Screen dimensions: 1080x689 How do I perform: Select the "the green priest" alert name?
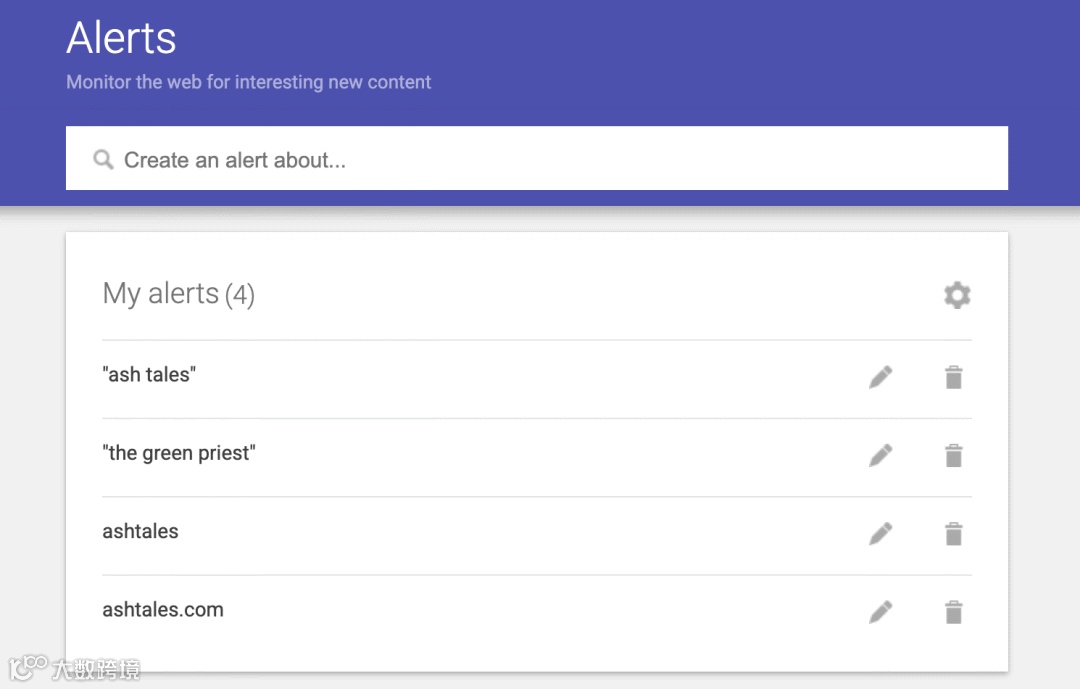point(179,453)
